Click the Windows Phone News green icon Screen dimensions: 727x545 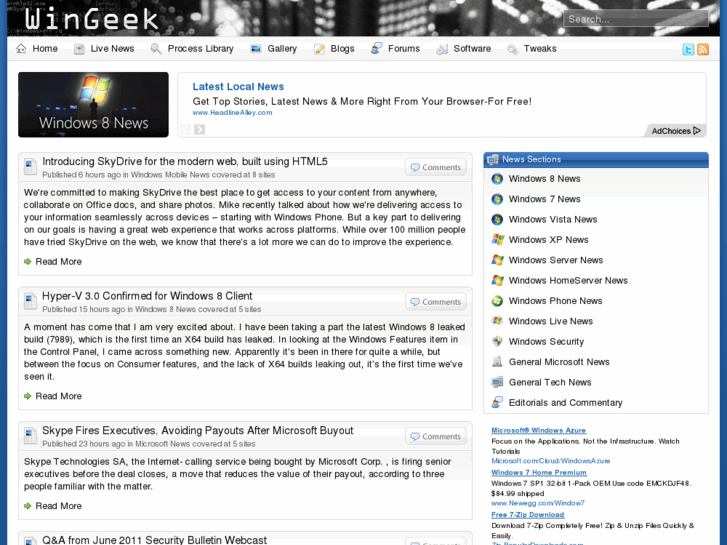(497, 301)
